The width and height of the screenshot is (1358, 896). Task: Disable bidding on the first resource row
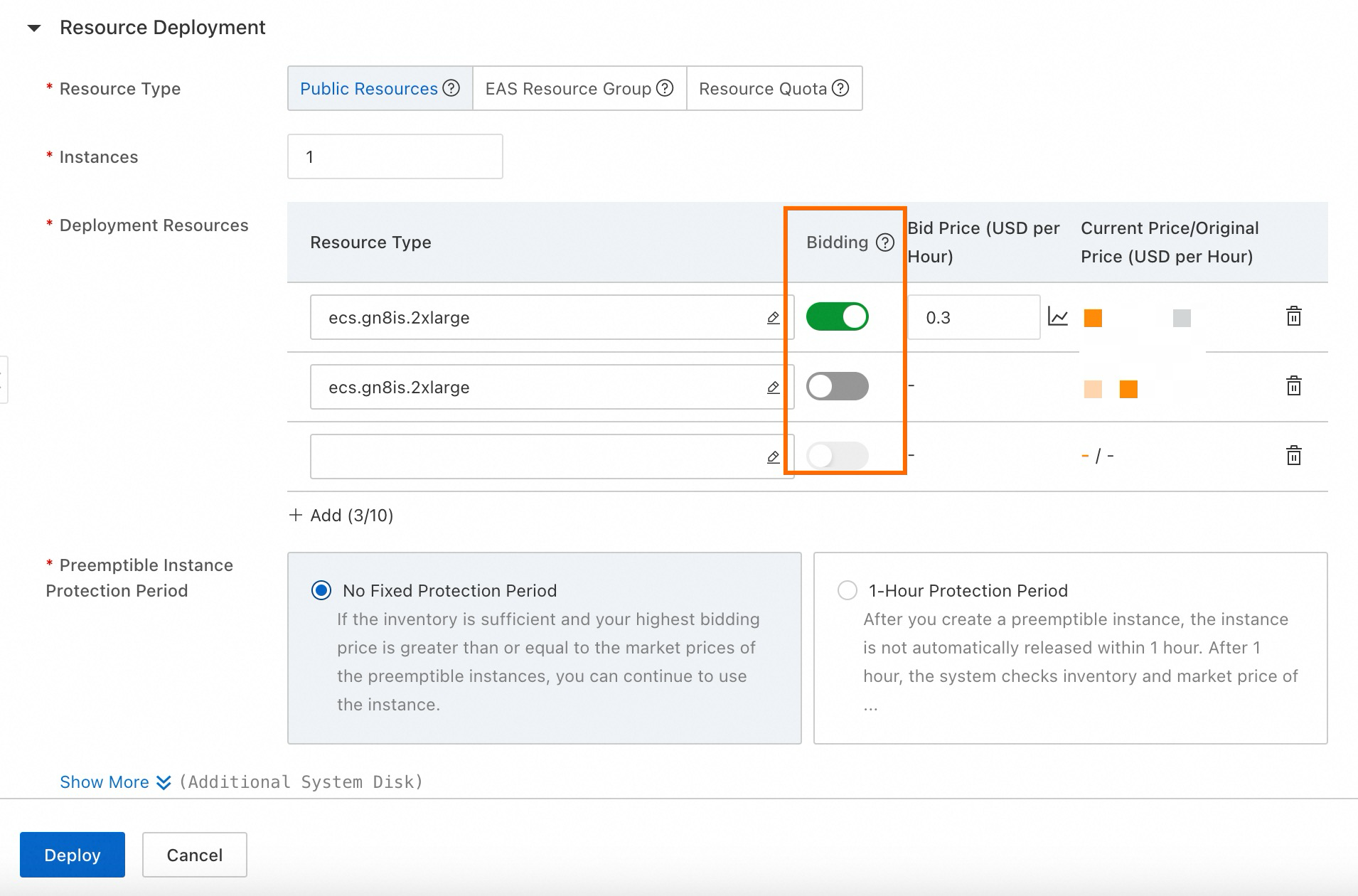click(x=837, y=316)
